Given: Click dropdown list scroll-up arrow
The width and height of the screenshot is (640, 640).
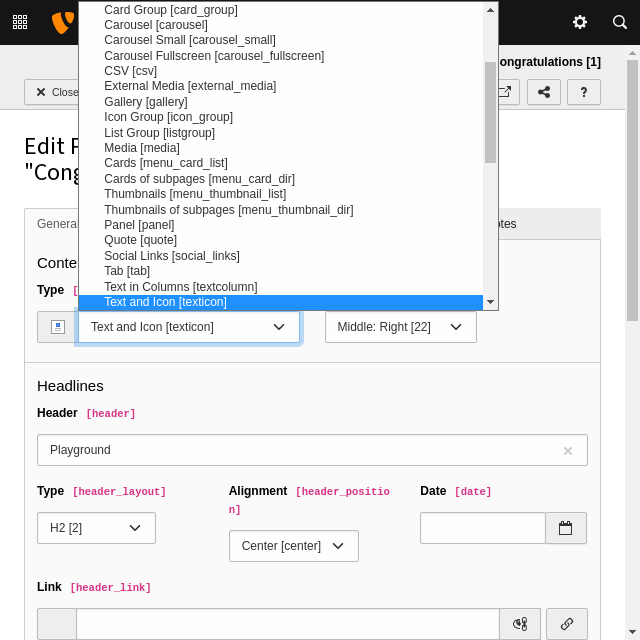Looking at the screenshot, I should point(490,10).
